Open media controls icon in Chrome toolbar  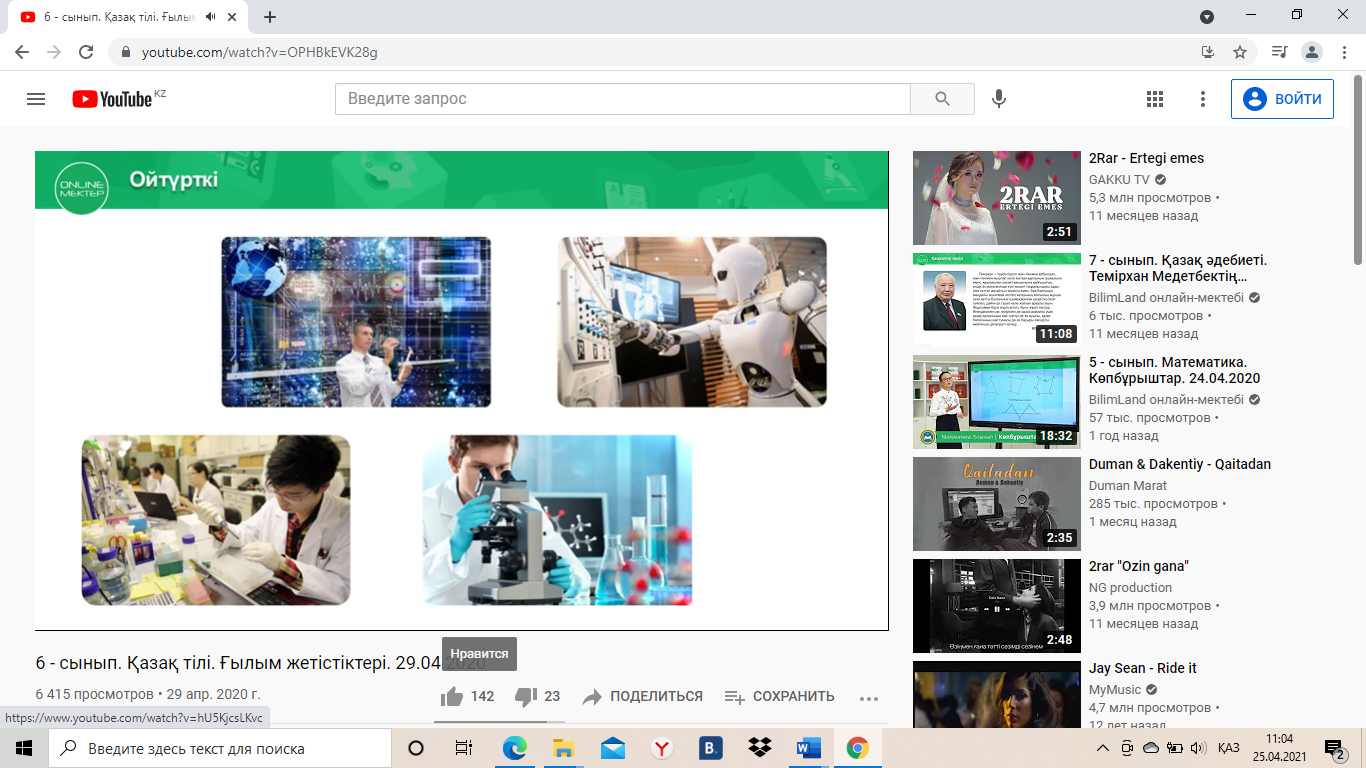pyautogui.click(x=1279, y=52)
